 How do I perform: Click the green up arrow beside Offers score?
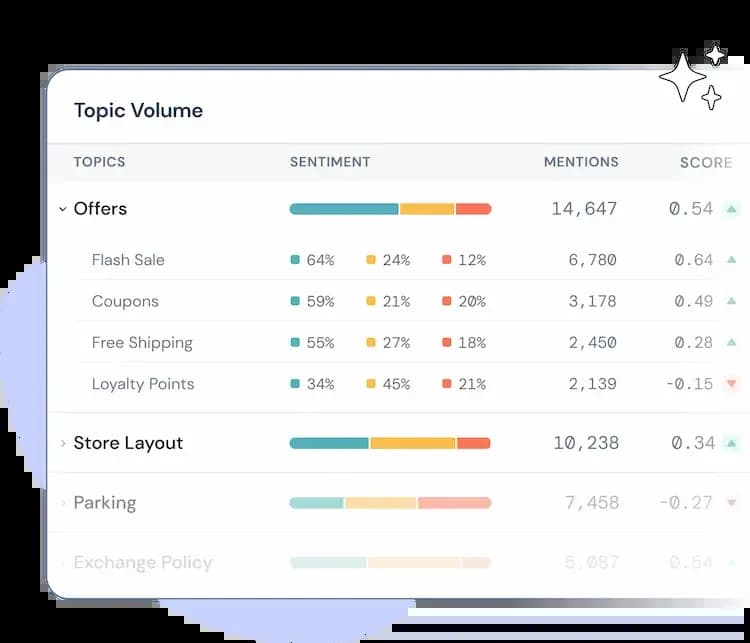732,209
